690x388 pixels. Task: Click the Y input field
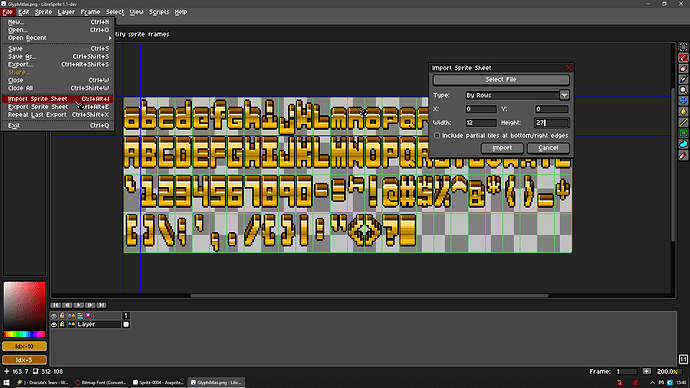point(552,109)
